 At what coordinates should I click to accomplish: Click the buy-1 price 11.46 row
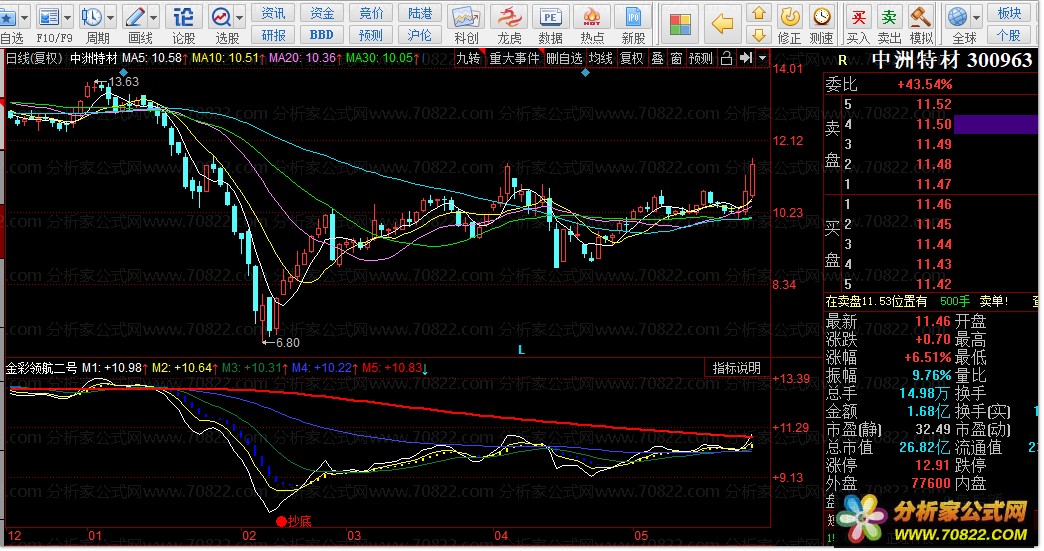tap(931, 204)
